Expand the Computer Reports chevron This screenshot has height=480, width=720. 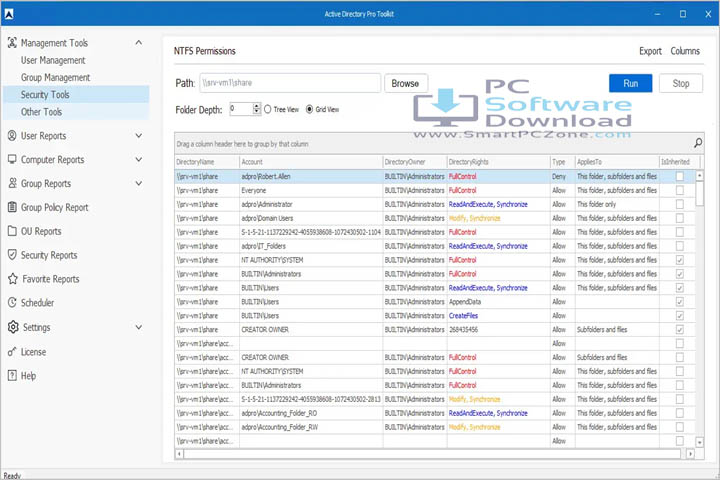139,159
